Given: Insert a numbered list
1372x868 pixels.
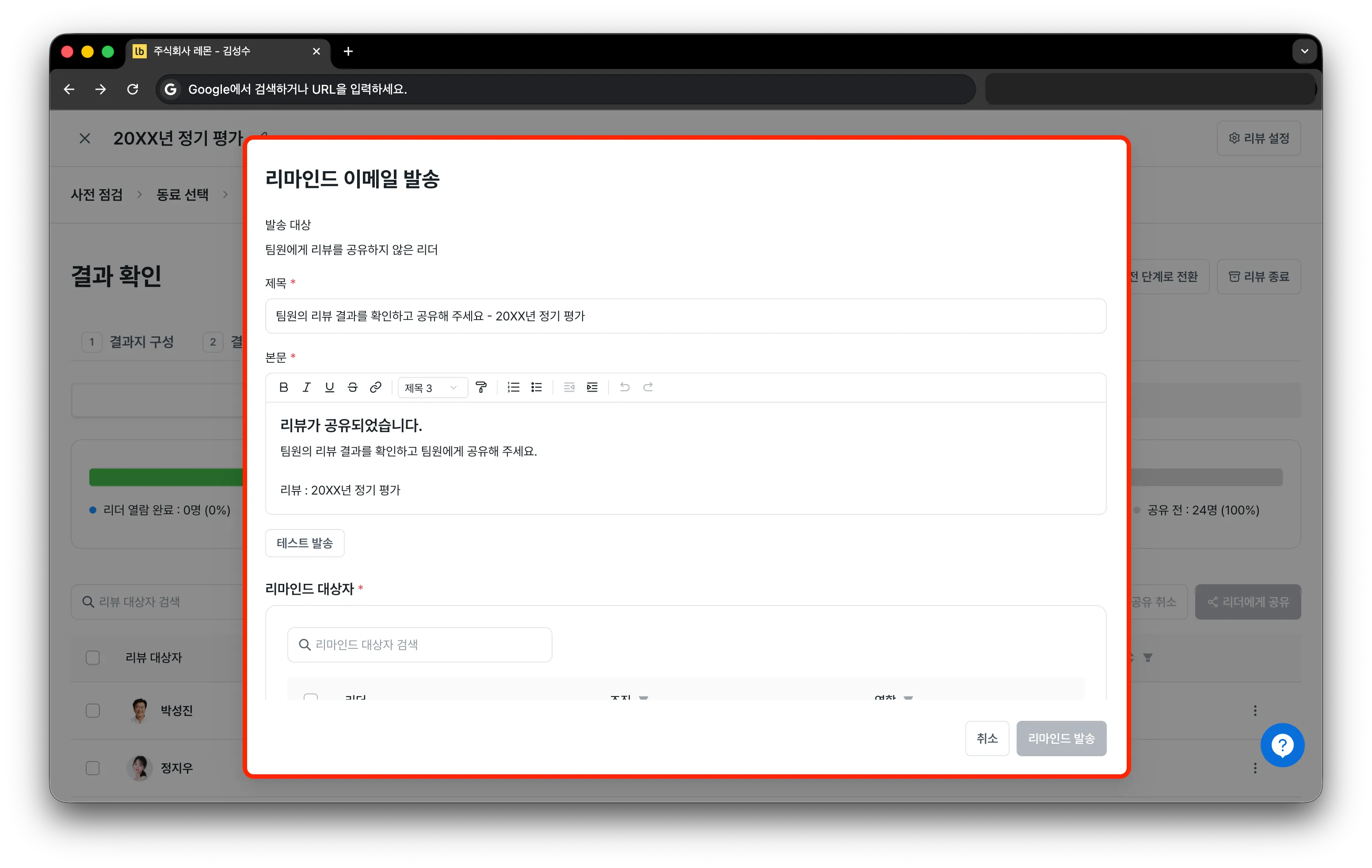Looking at the screenshot, I should pos(513,387).
